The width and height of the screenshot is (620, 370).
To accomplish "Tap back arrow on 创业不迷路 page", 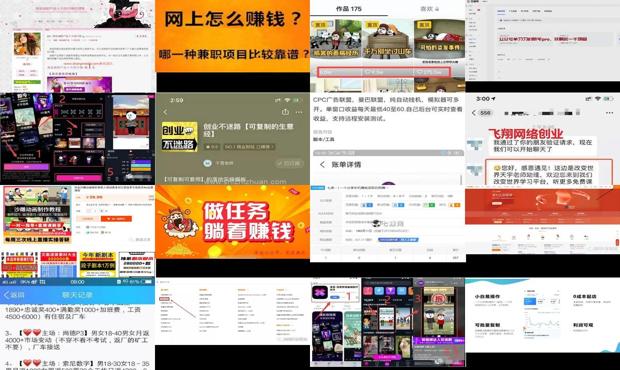I will tap(165, 112).
